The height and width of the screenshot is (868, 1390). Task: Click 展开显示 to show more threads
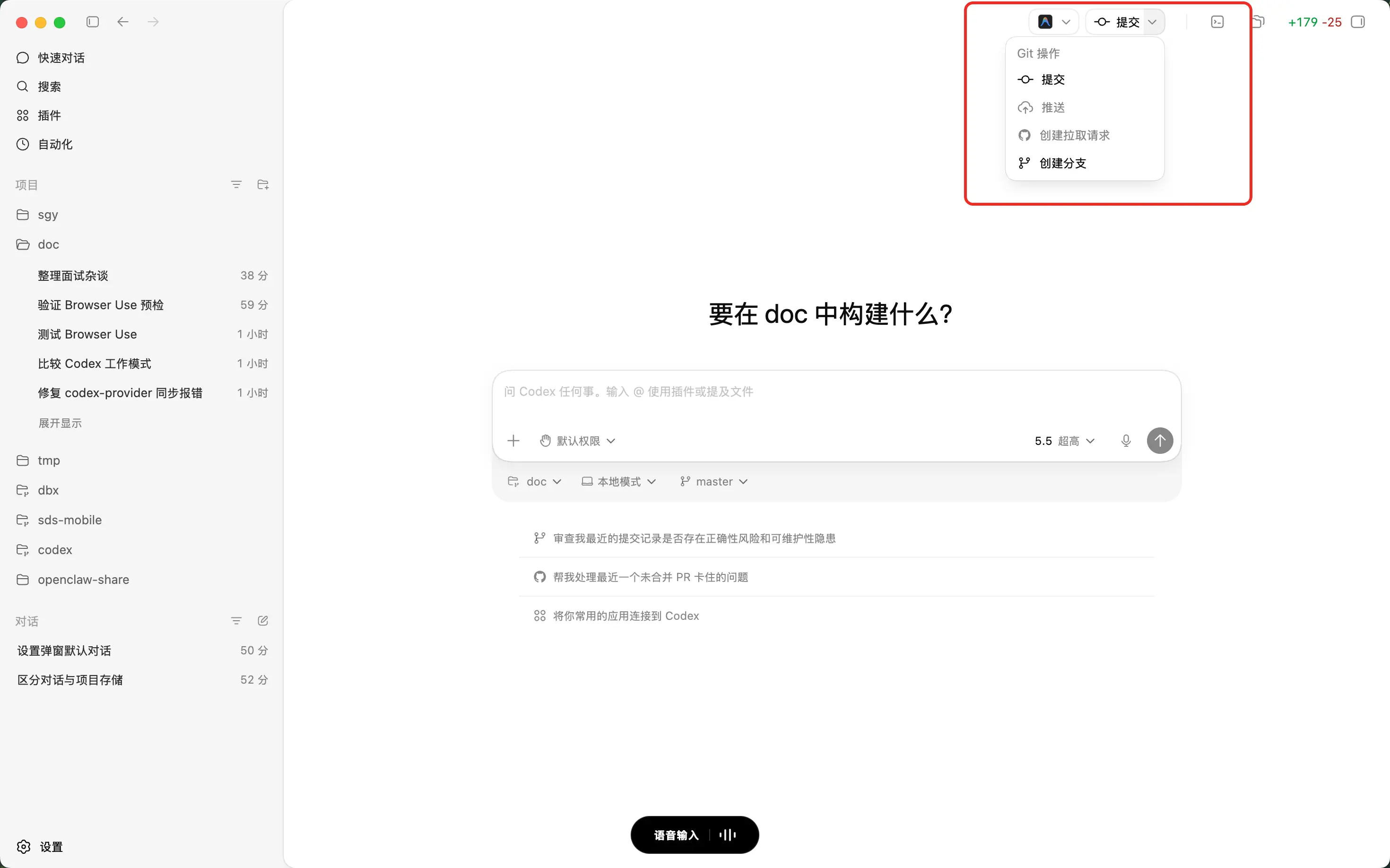[60, 423]
